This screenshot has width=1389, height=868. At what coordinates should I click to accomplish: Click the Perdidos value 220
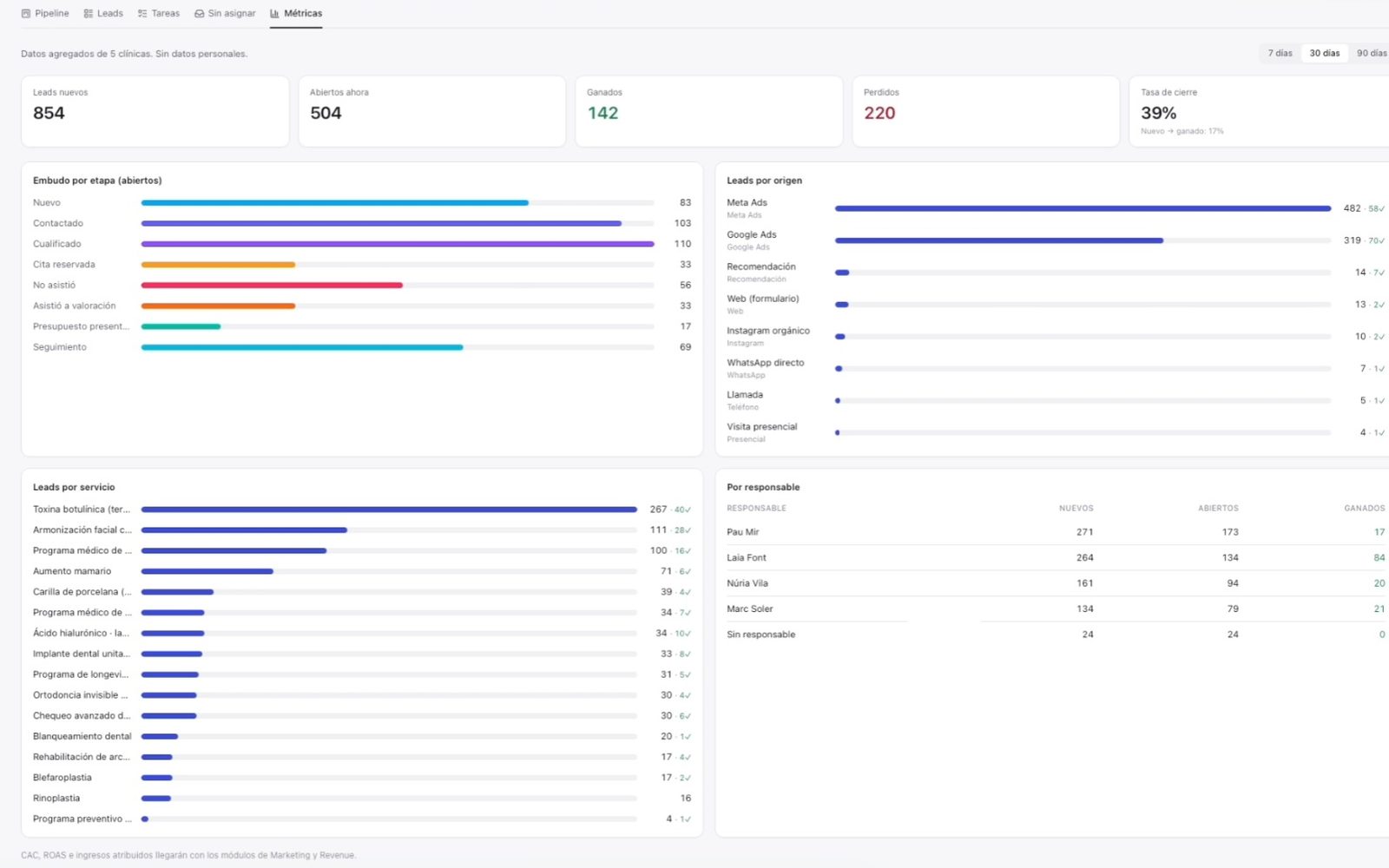(x=879, y=113)
